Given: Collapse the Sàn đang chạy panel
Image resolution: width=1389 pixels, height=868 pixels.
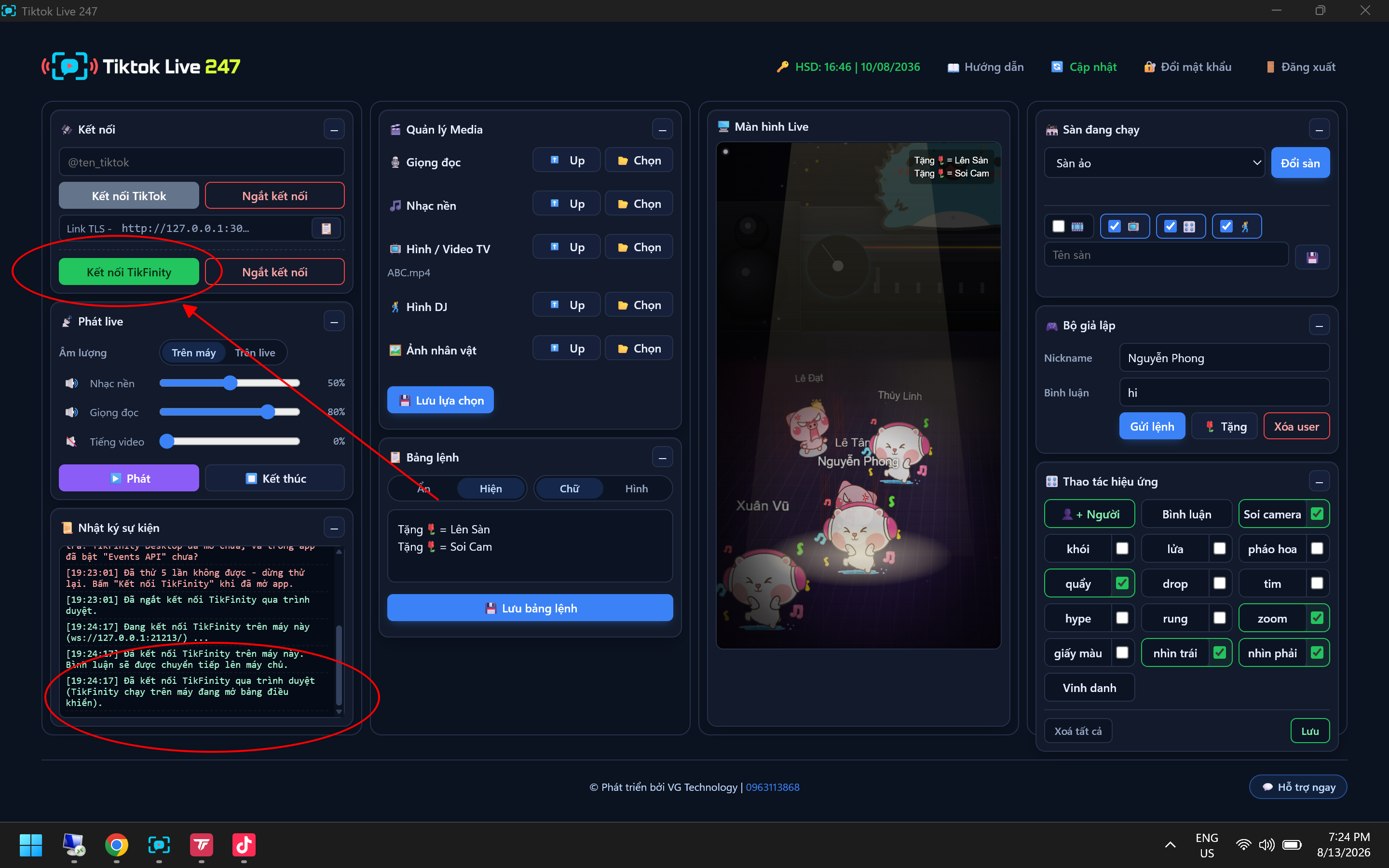Looking at the screenshot, I should pos(1319,130).
